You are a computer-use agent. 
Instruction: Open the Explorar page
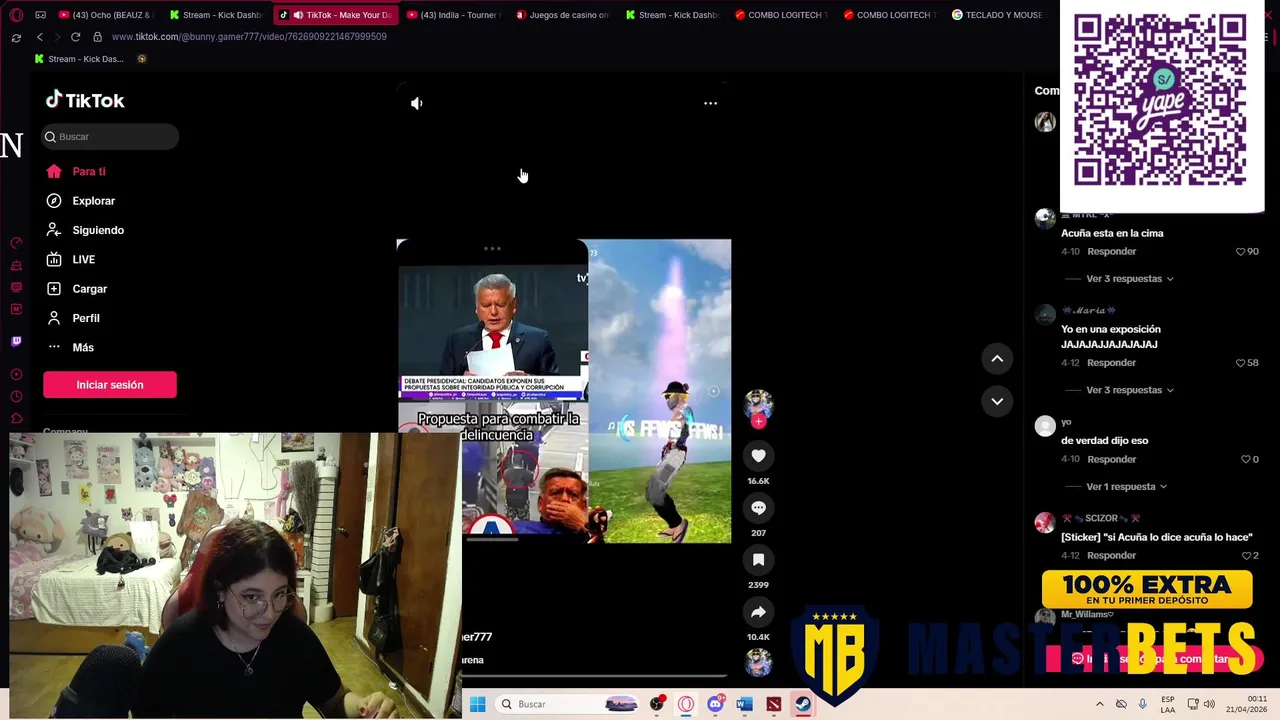[x=81, y=201]
